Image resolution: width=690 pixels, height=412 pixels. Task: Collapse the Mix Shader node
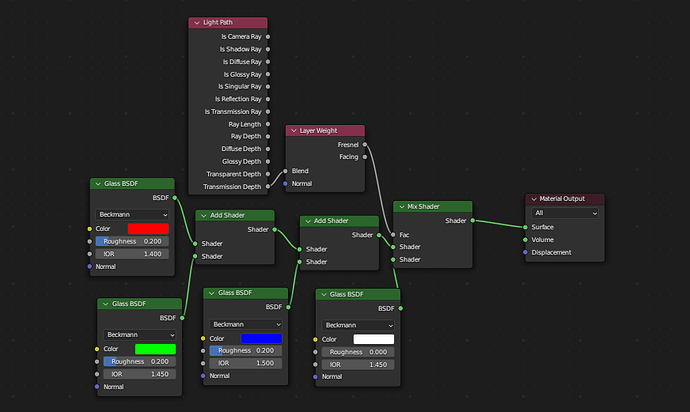pyautogui.click(x=402, y=206)
